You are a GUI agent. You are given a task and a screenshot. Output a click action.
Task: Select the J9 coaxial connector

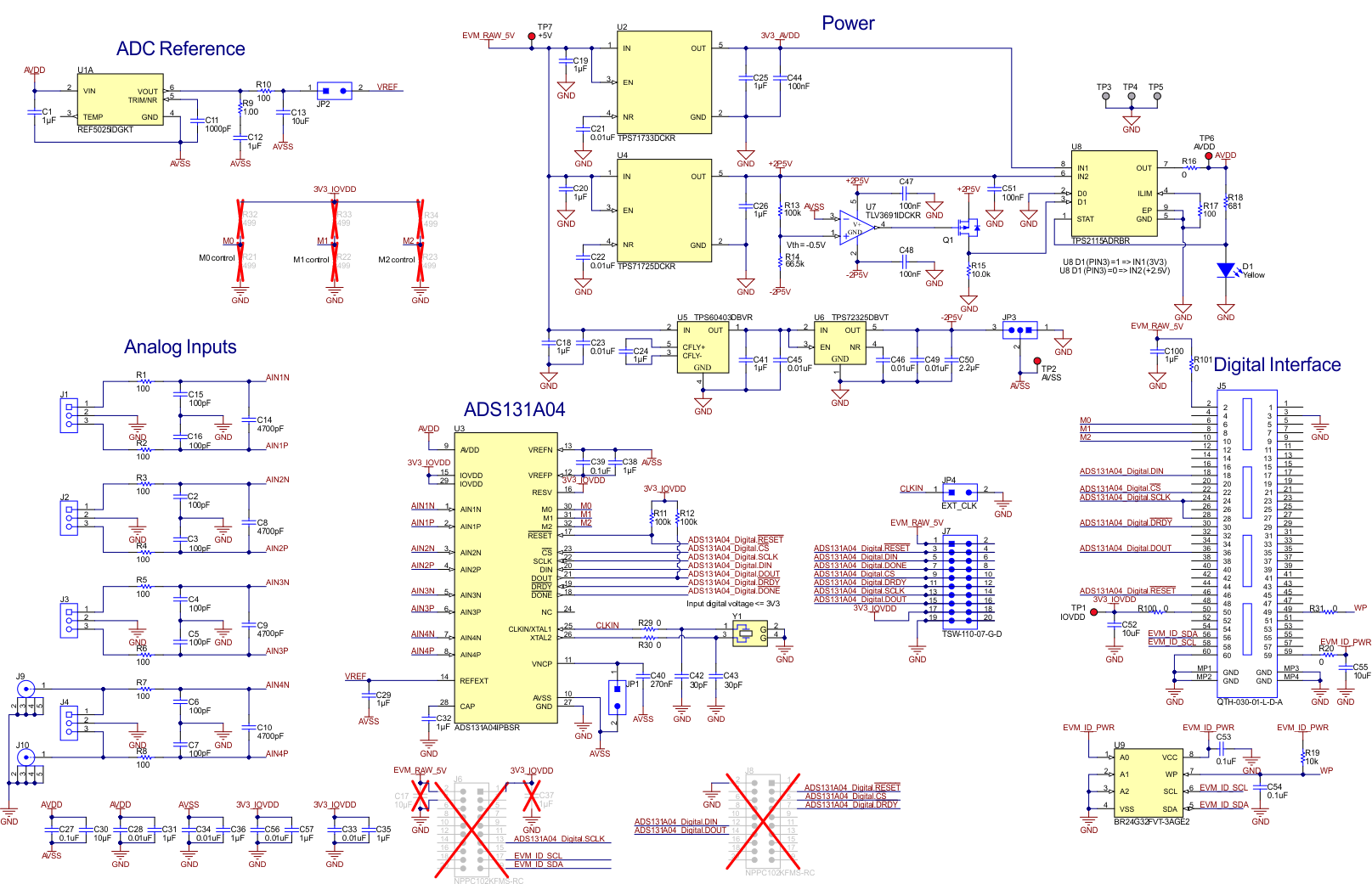pyautogui.click(x=26, y=689)
